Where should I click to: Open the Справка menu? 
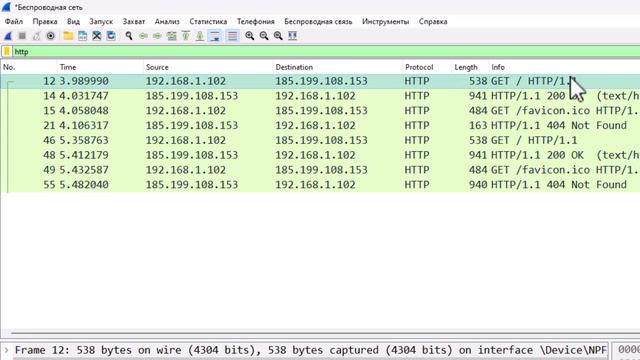pos(433,22)
